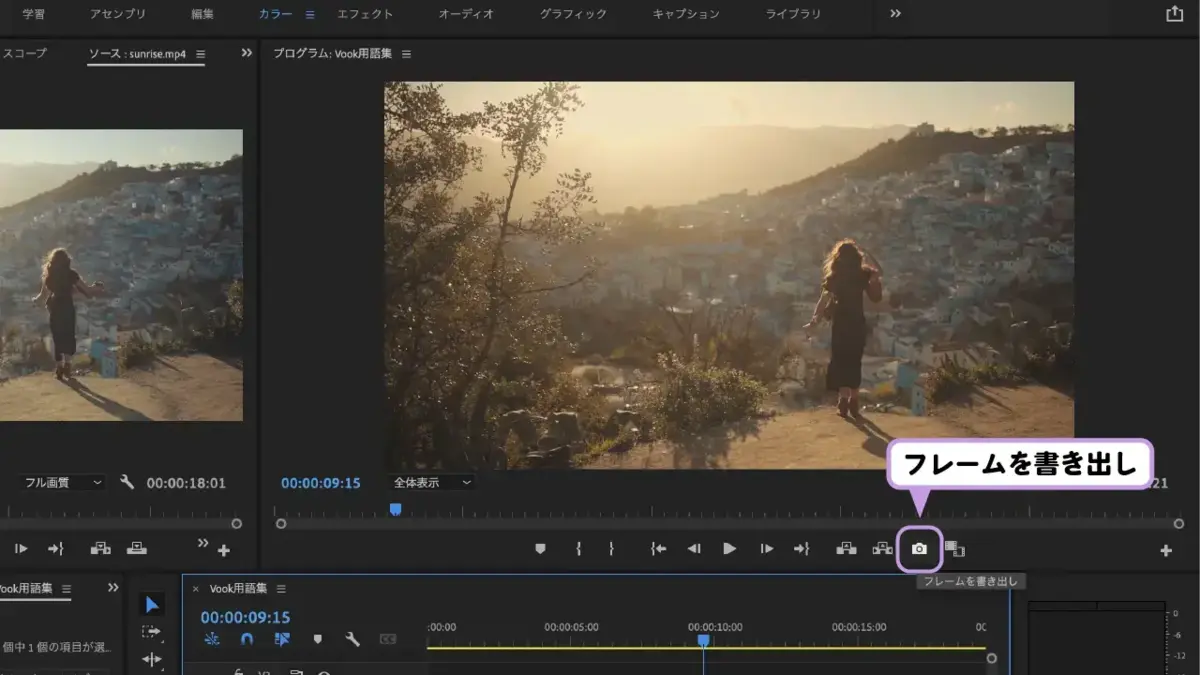
Task: Click the Mark Out bracket icon
Action: [x=611, y=549]
